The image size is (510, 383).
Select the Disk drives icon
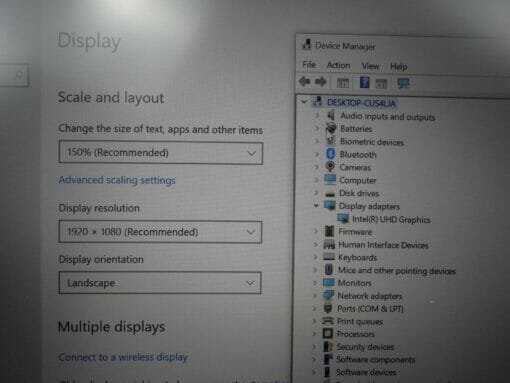(x=330, y=193)
